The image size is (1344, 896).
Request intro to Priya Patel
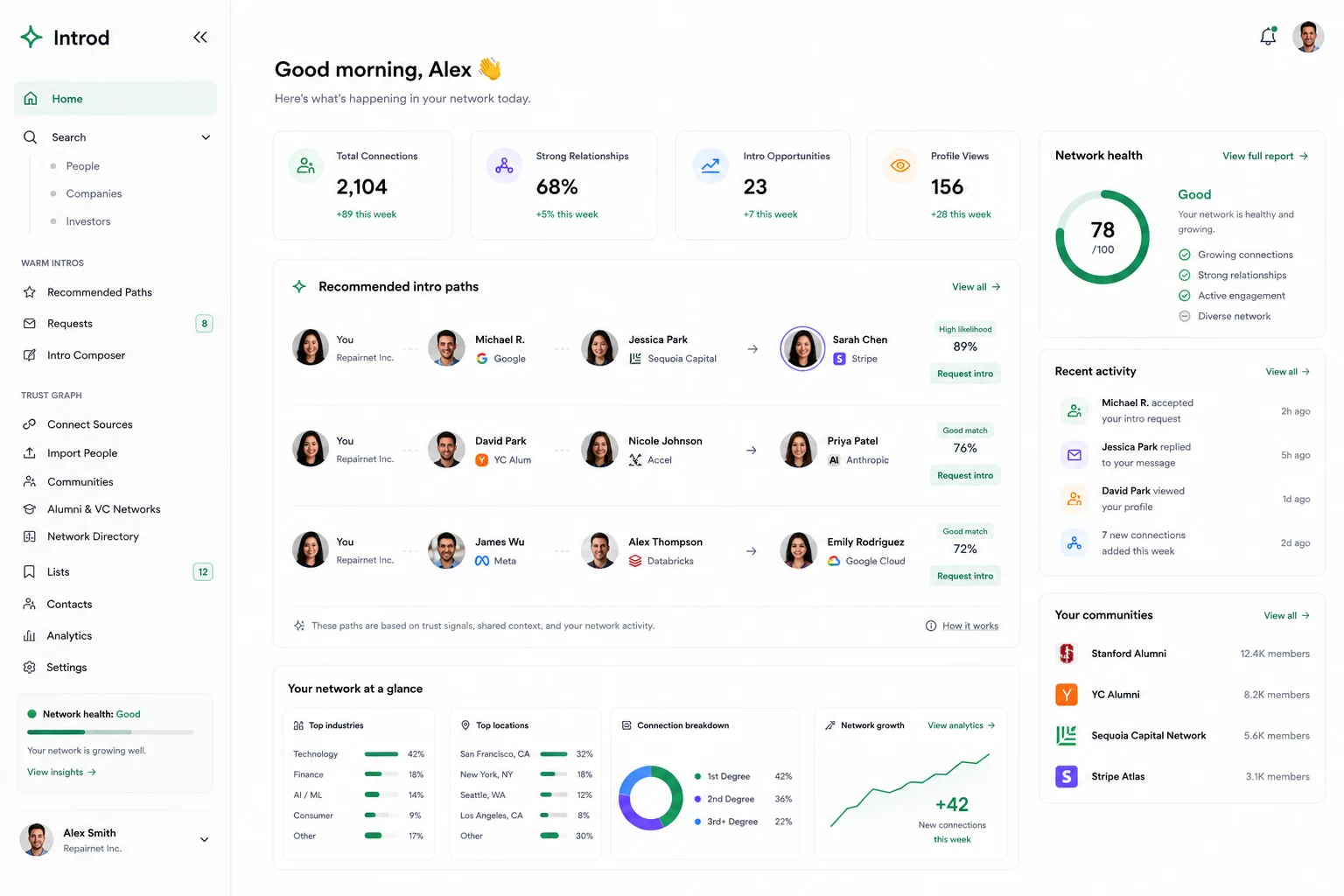point(965,475)
